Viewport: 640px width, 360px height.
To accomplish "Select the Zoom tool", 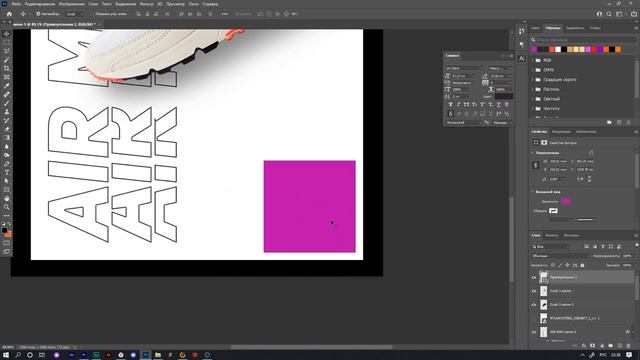I will coord(7,207).
